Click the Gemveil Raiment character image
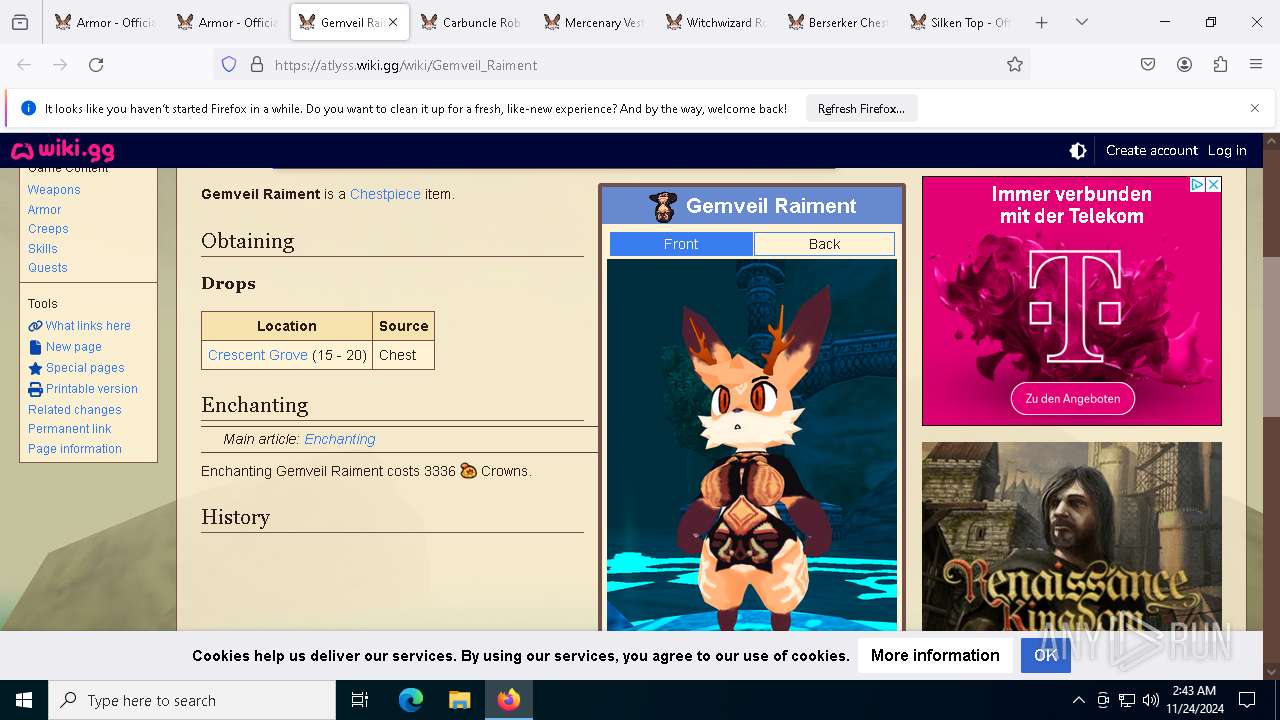Image resolution: width=1280 pixels, height=720 pixels. click(x=752, y=445)
